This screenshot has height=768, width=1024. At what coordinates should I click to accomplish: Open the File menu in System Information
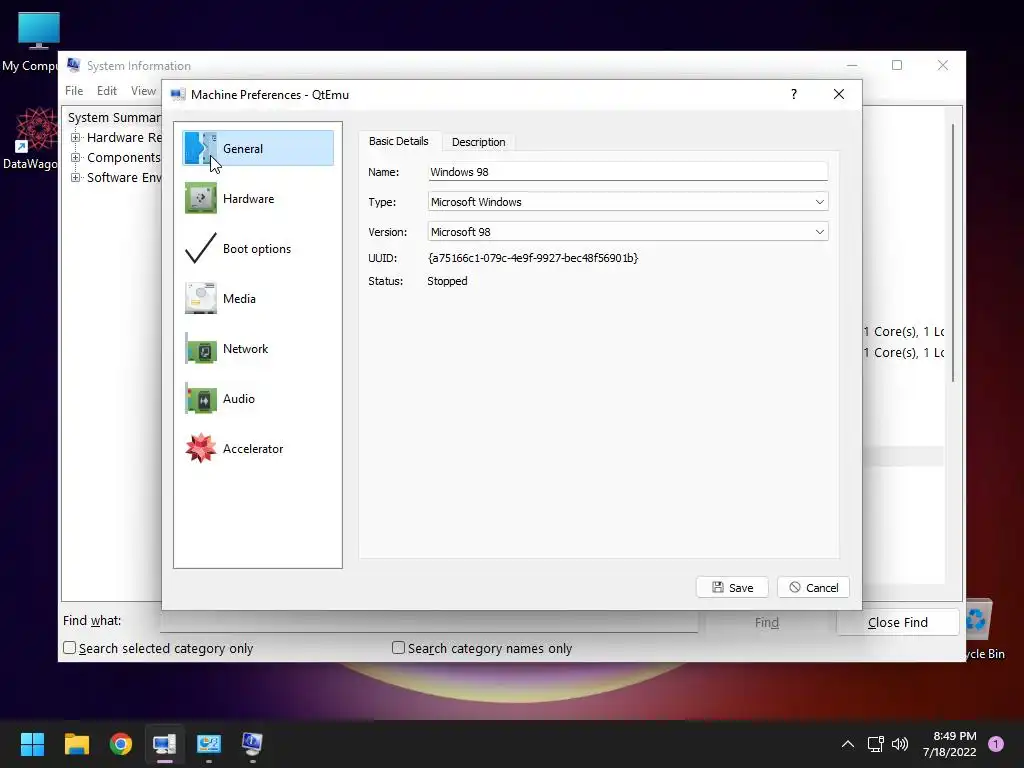(74, 91)
